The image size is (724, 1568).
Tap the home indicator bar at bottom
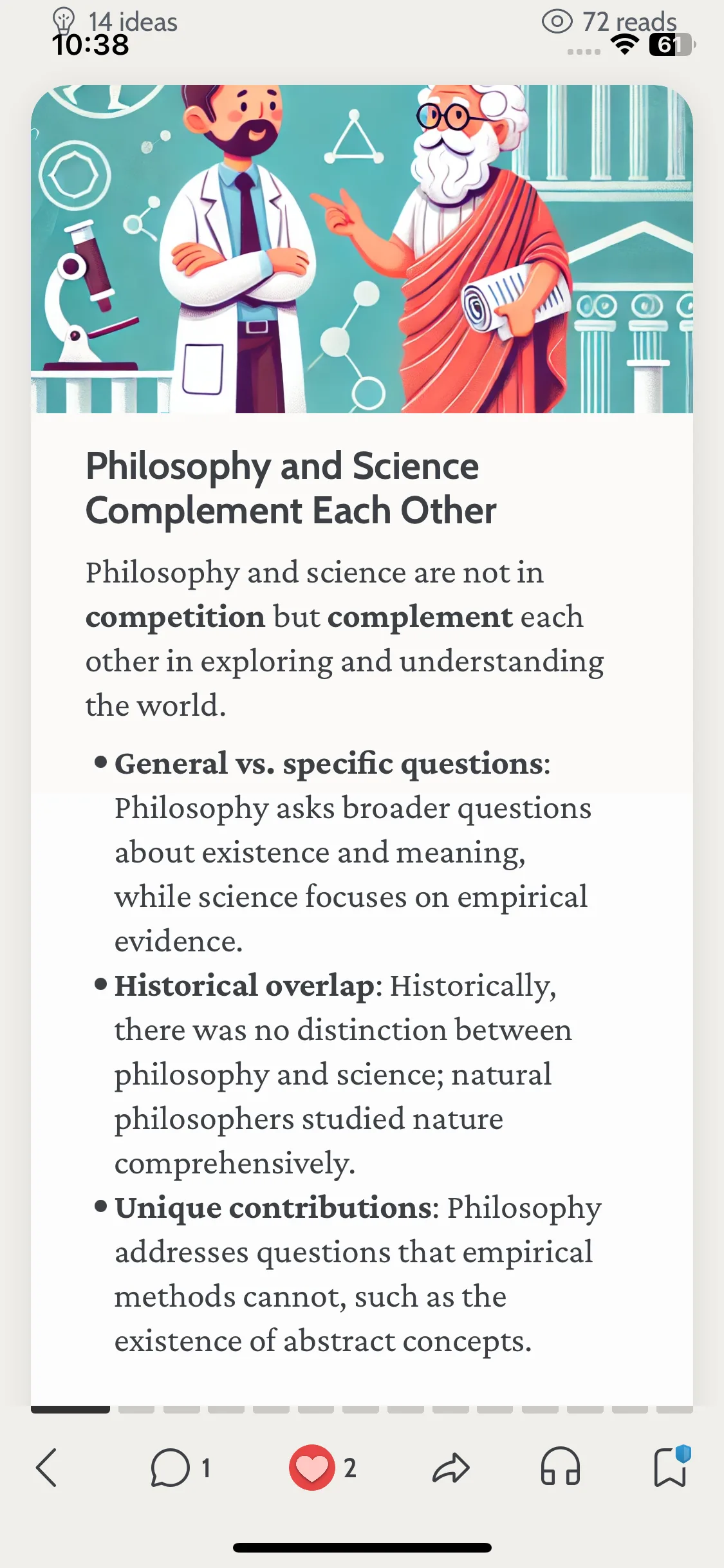pos(362,1547)
